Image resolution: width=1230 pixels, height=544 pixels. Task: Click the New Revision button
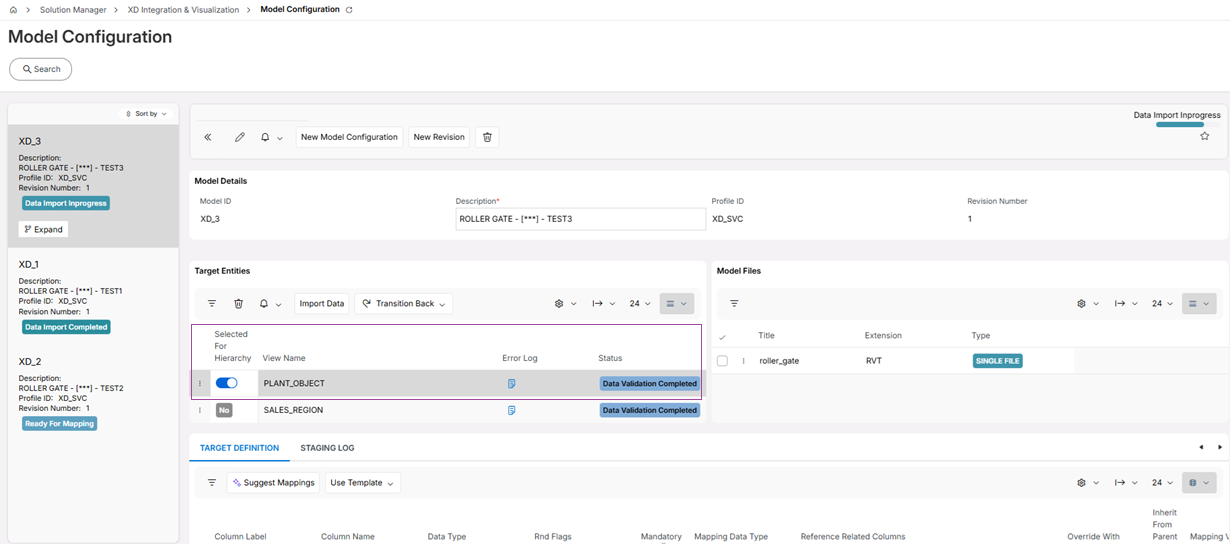439,137
